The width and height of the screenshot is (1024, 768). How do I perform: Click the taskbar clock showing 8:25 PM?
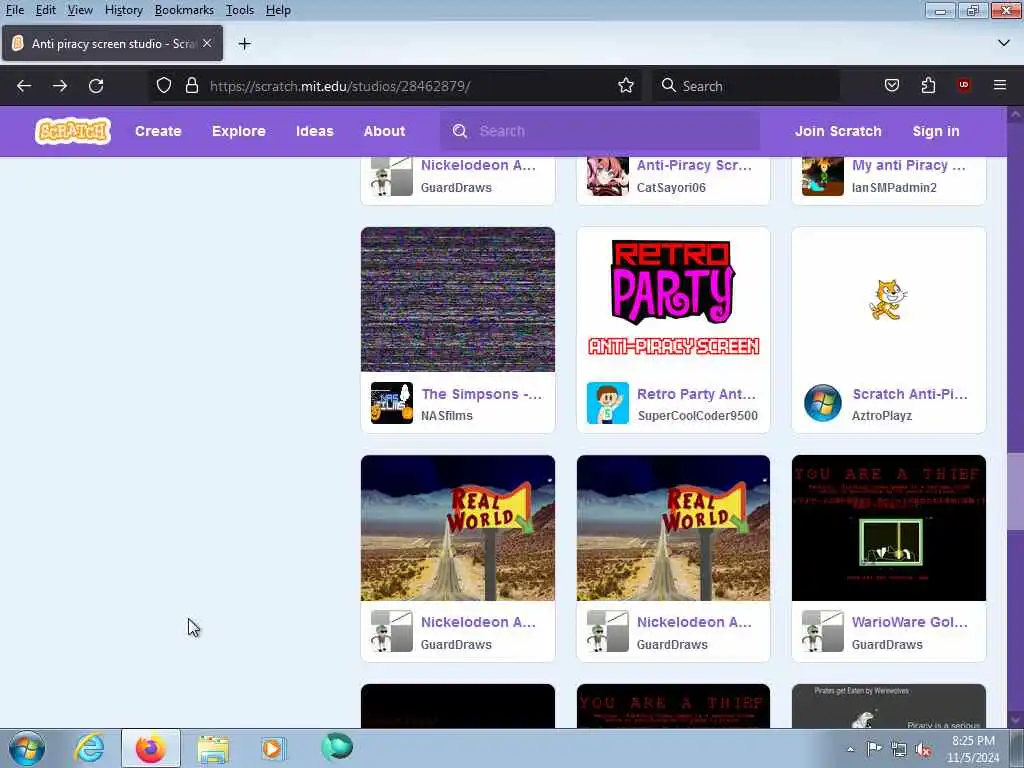[x=973, y=749]
